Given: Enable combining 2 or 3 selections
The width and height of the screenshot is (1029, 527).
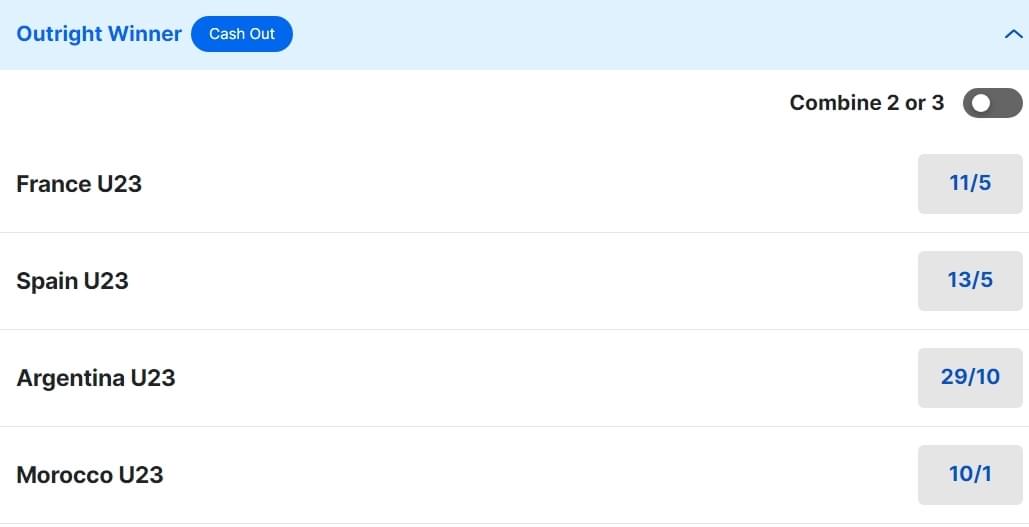Looking at the screenshot, I should click(x=992, y=103).
